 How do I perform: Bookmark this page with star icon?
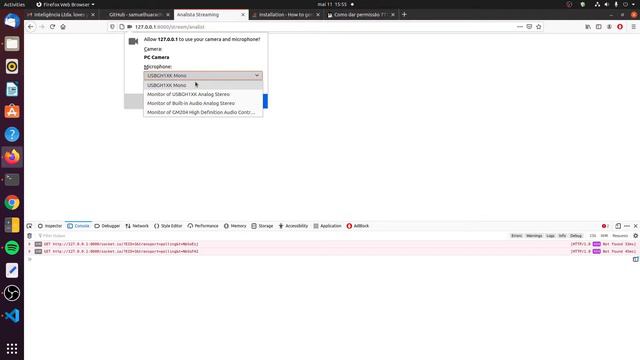(539, 27)
